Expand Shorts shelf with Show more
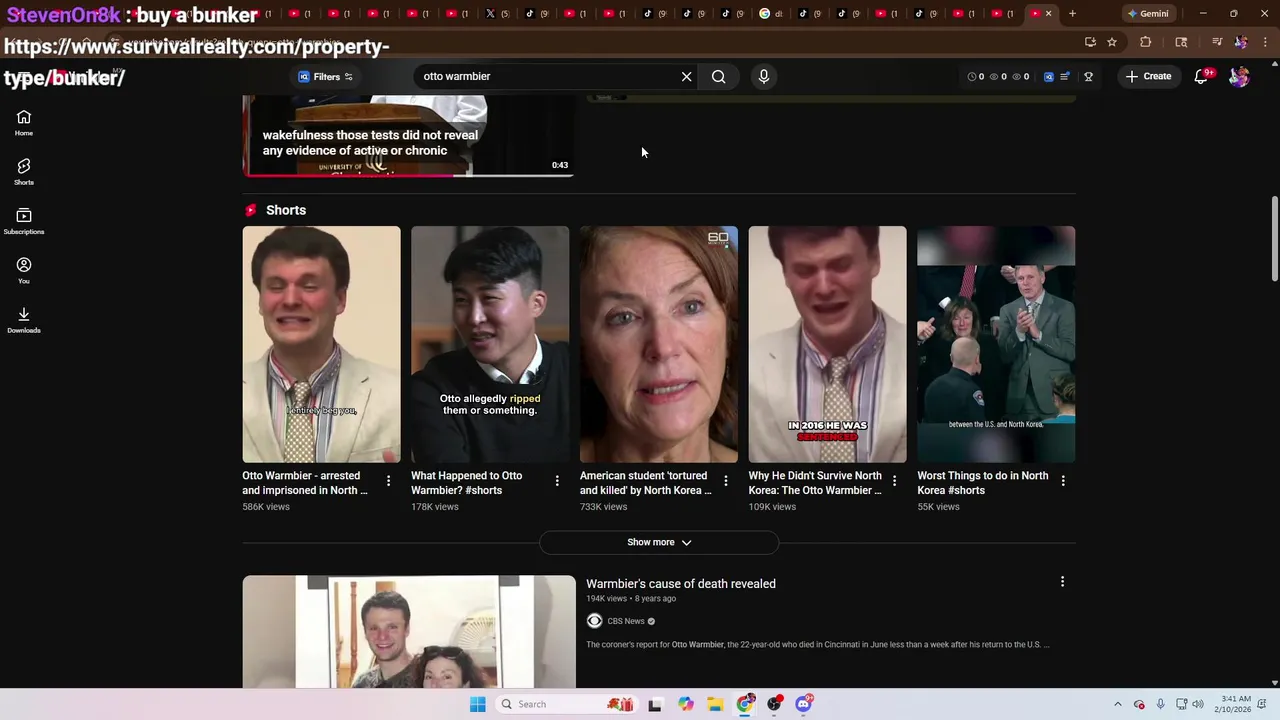Image resolution: width=1280 pixels, height=720 pixels. [x=659, y=542]
